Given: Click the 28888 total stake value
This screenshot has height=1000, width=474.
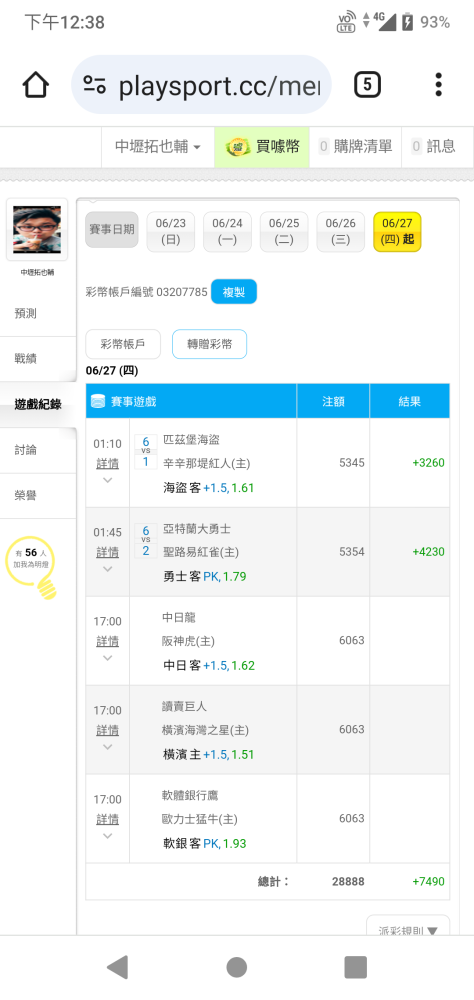Looking at the screenshot, I should tap(348, 881).
